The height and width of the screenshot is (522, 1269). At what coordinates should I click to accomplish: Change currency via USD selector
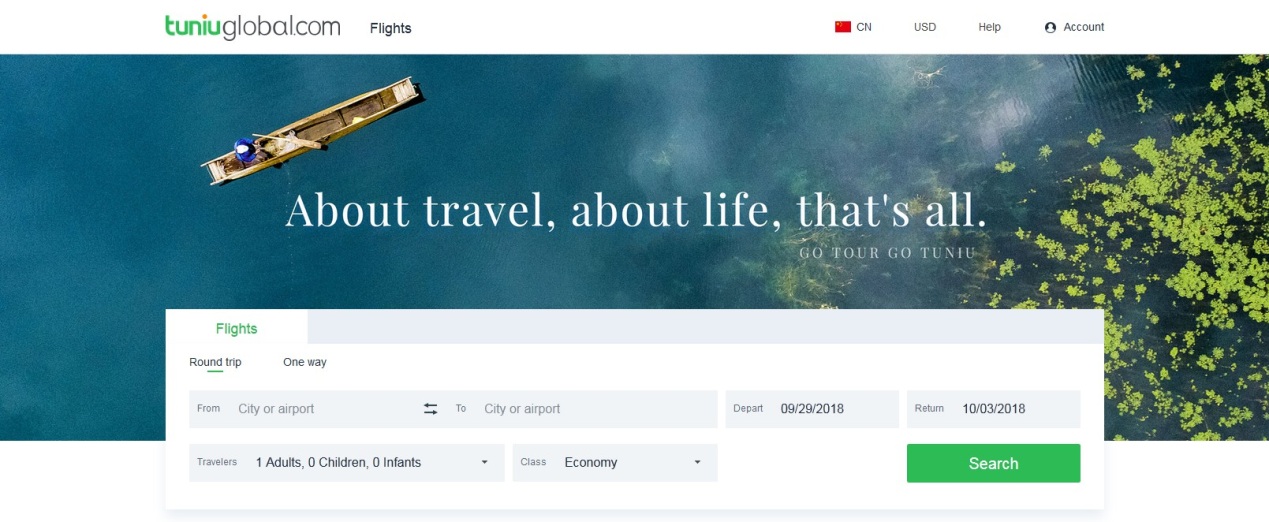tap(925, 27)
